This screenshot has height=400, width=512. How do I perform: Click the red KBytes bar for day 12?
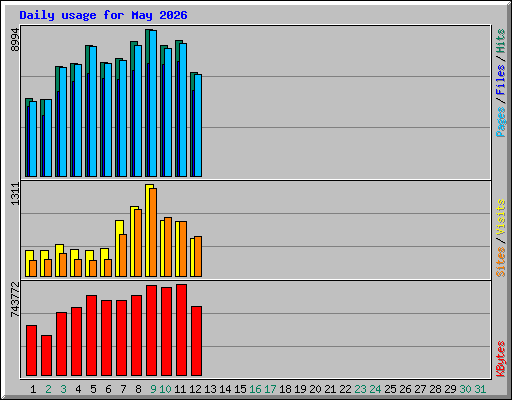pyautogui.click(x=196, y=341)
